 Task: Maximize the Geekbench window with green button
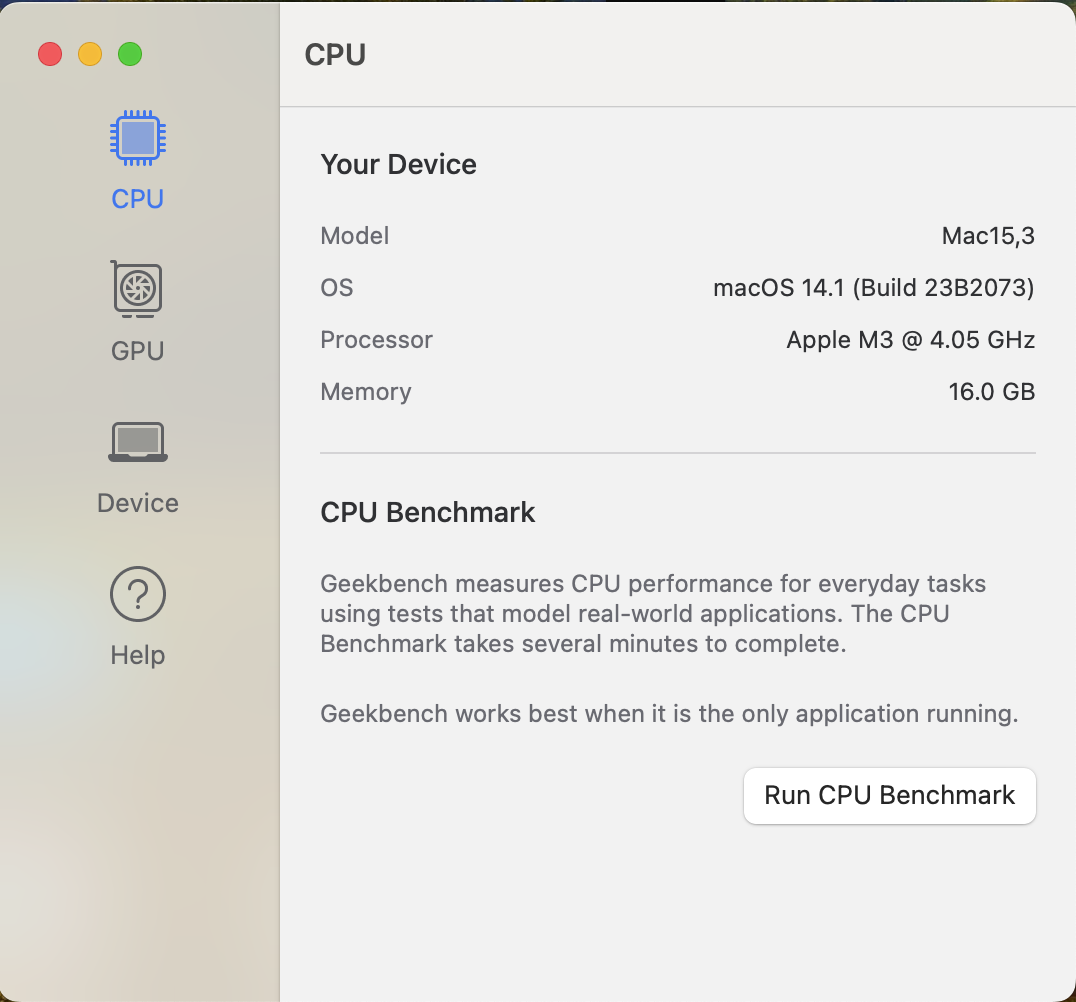click(130, 54)
